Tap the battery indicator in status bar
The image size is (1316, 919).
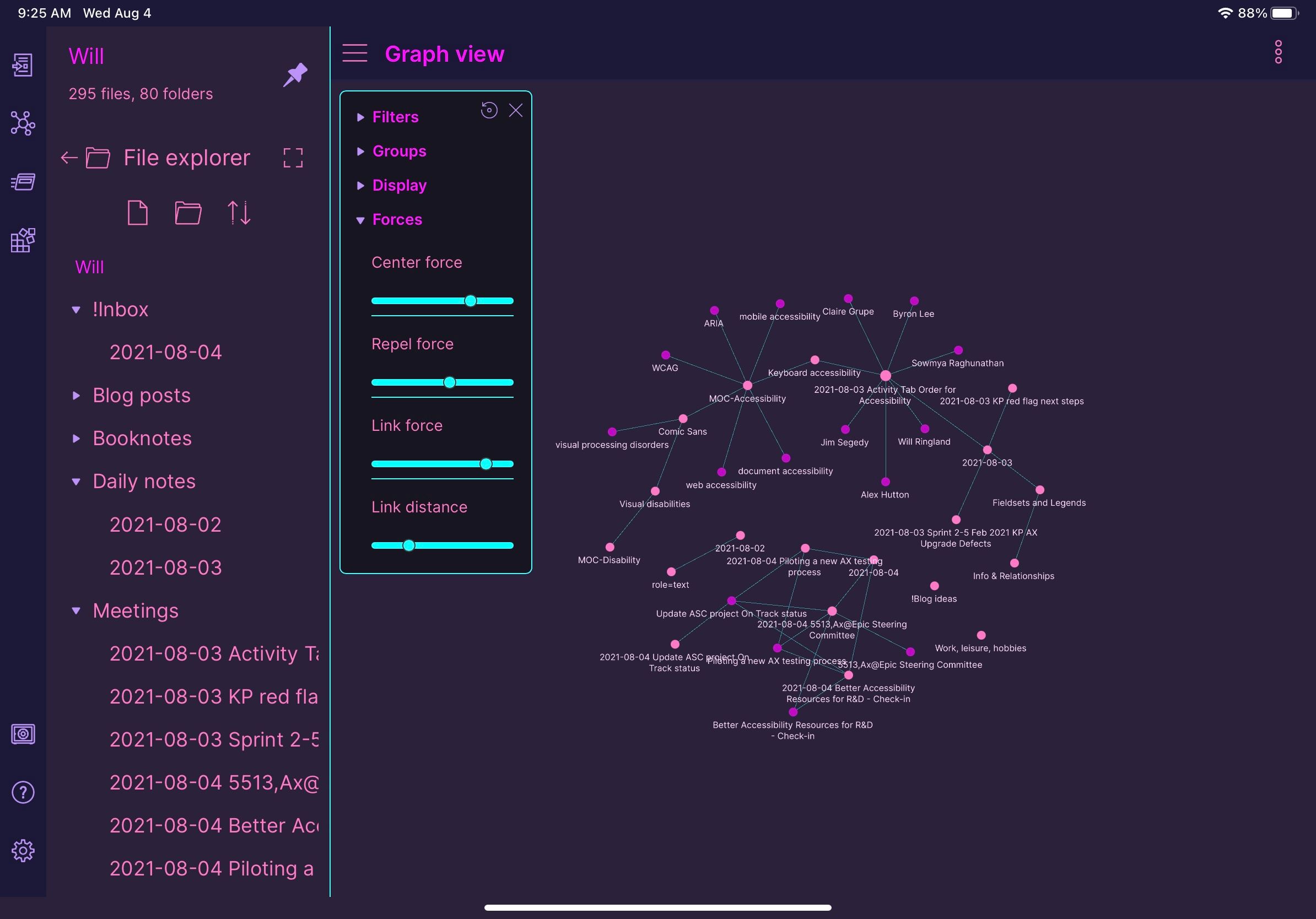(x=1285, y=13)
